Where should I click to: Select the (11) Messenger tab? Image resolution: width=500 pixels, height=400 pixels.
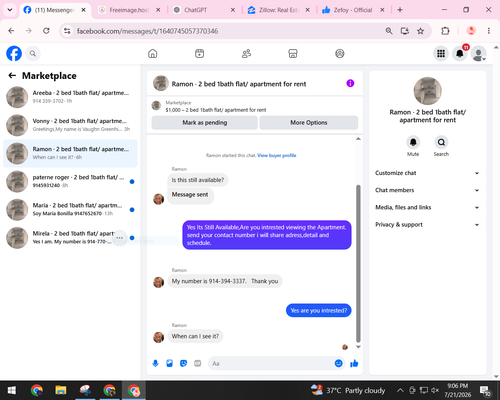(55, 10)
